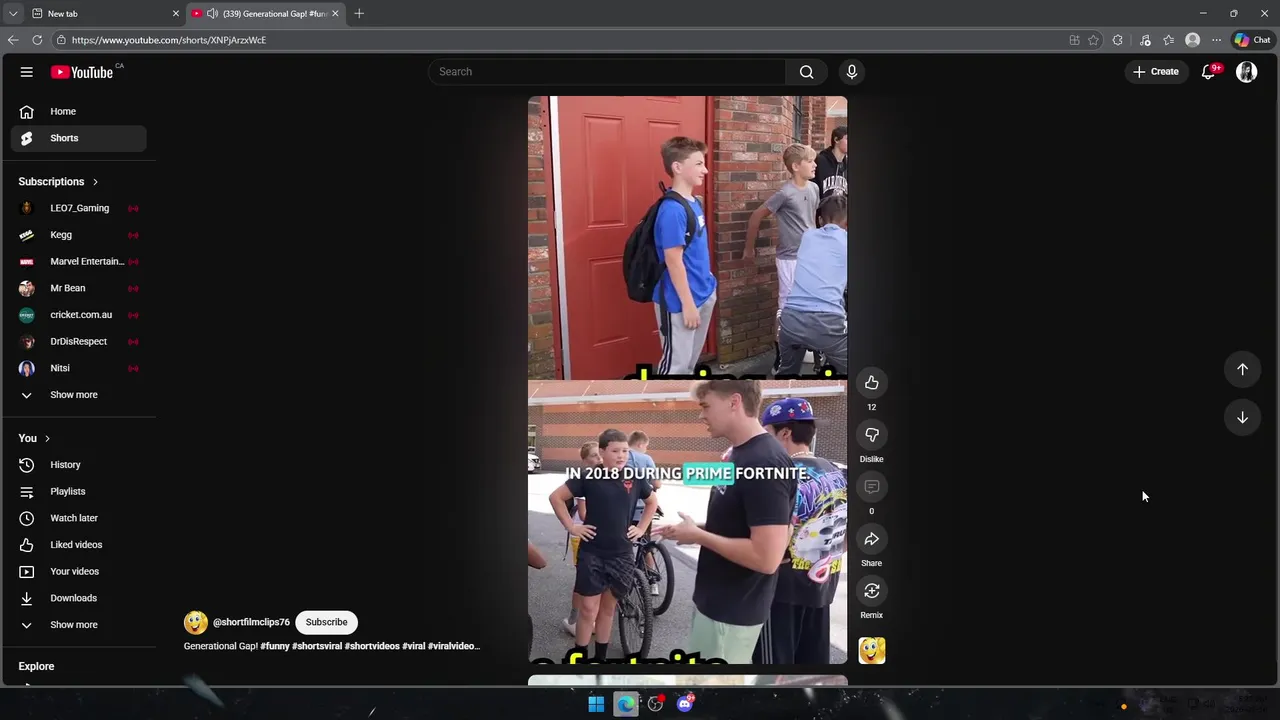Click the Create button
This screenshot has height=720, width=1280.
1156,72
